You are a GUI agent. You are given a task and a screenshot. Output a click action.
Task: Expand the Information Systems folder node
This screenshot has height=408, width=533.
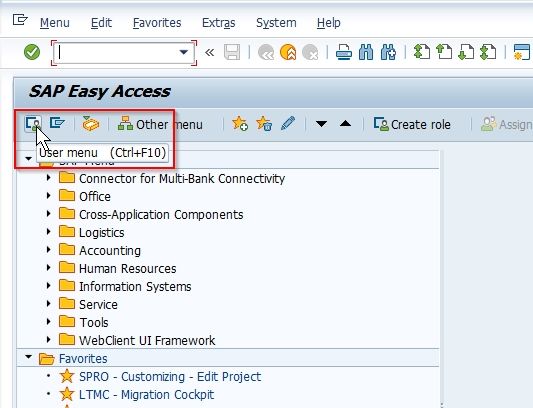[x=49, y=286]
